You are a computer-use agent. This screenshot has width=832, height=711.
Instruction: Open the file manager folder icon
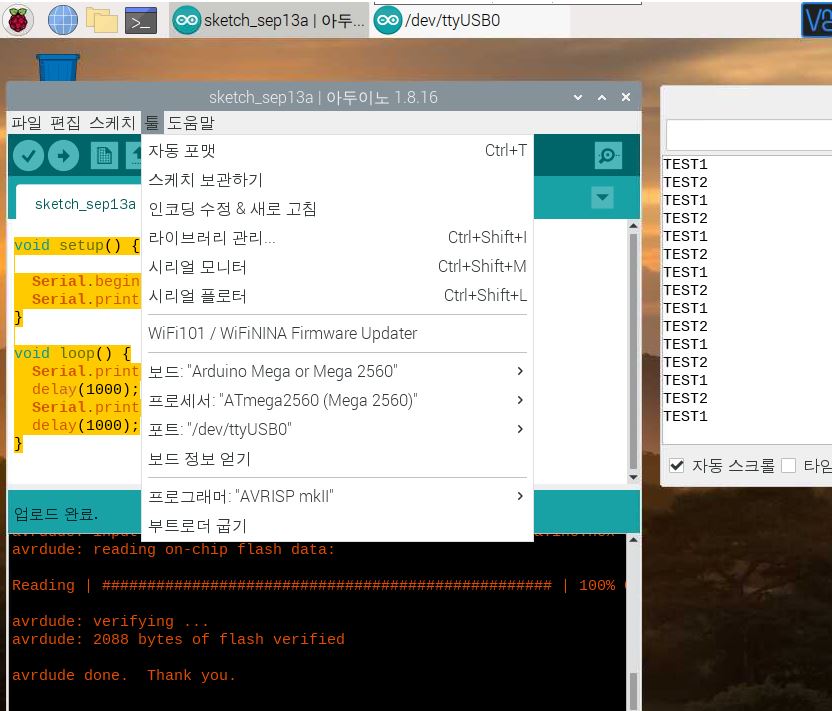pyautogui.click(x=102, y=20)
